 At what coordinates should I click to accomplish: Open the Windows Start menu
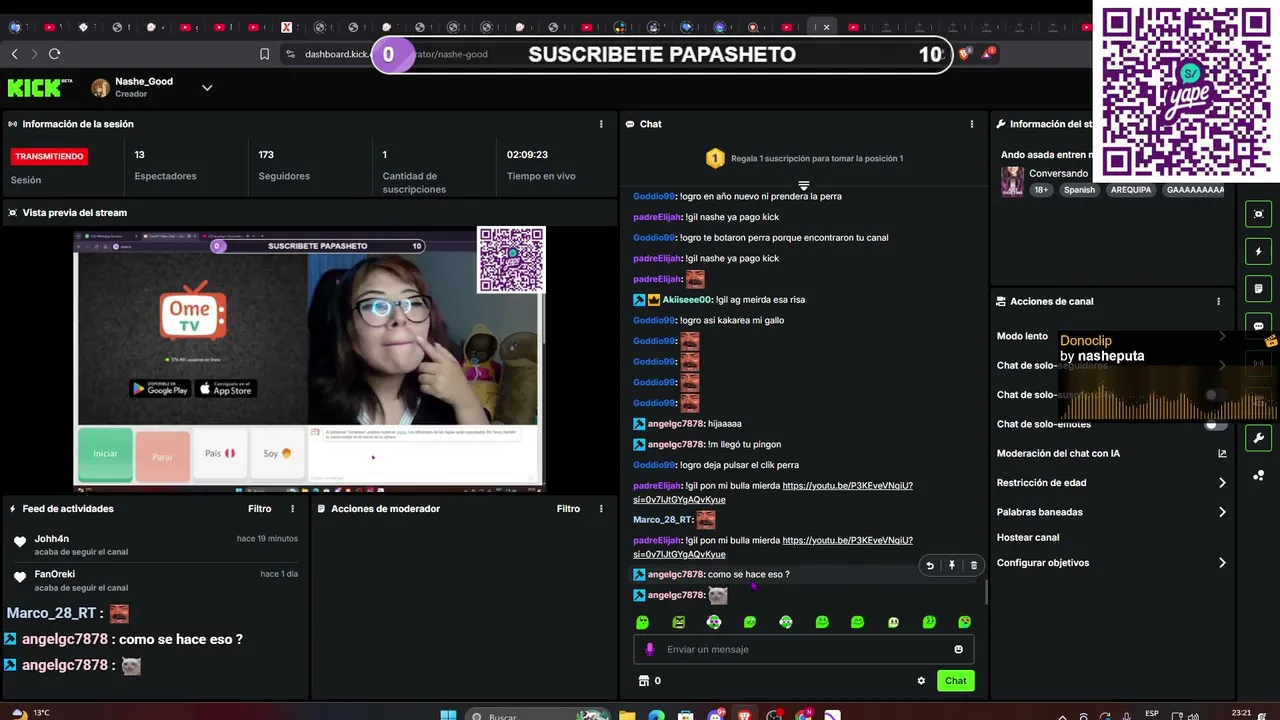pyautogui.click(x=449, y=716)
